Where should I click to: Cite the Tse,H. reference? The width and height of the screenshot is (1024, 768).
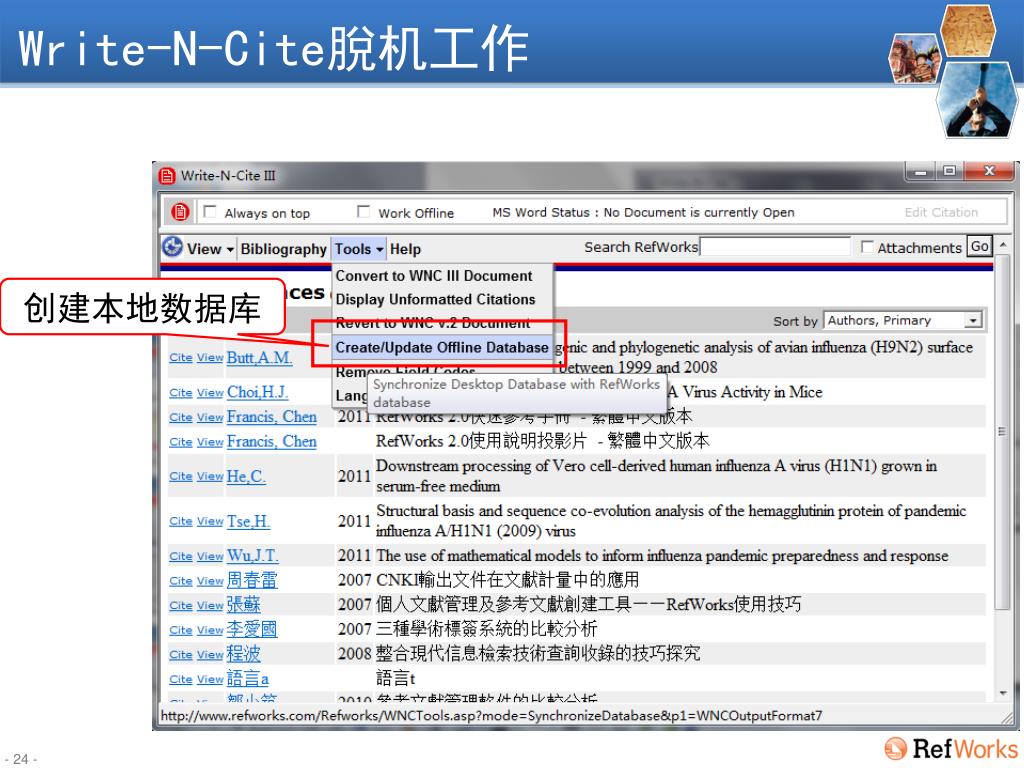pyautogui.click(x=181, y=521)
